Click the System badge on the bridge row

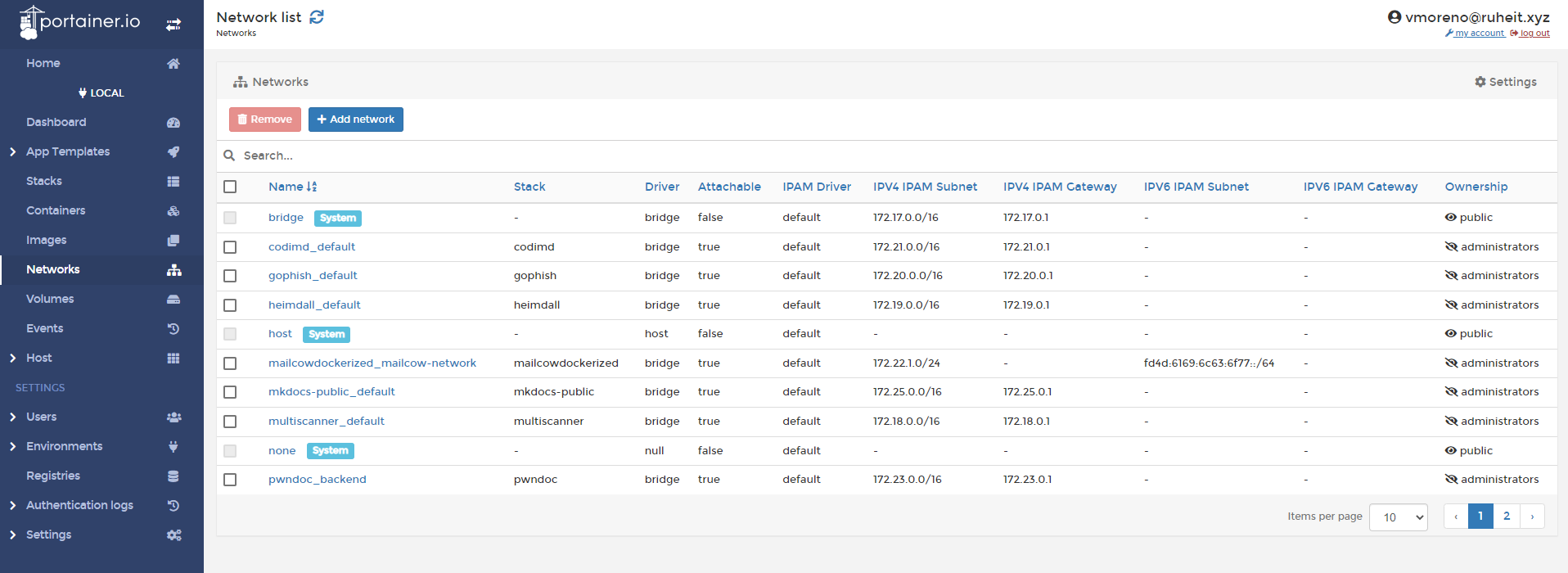click(338, 219)
